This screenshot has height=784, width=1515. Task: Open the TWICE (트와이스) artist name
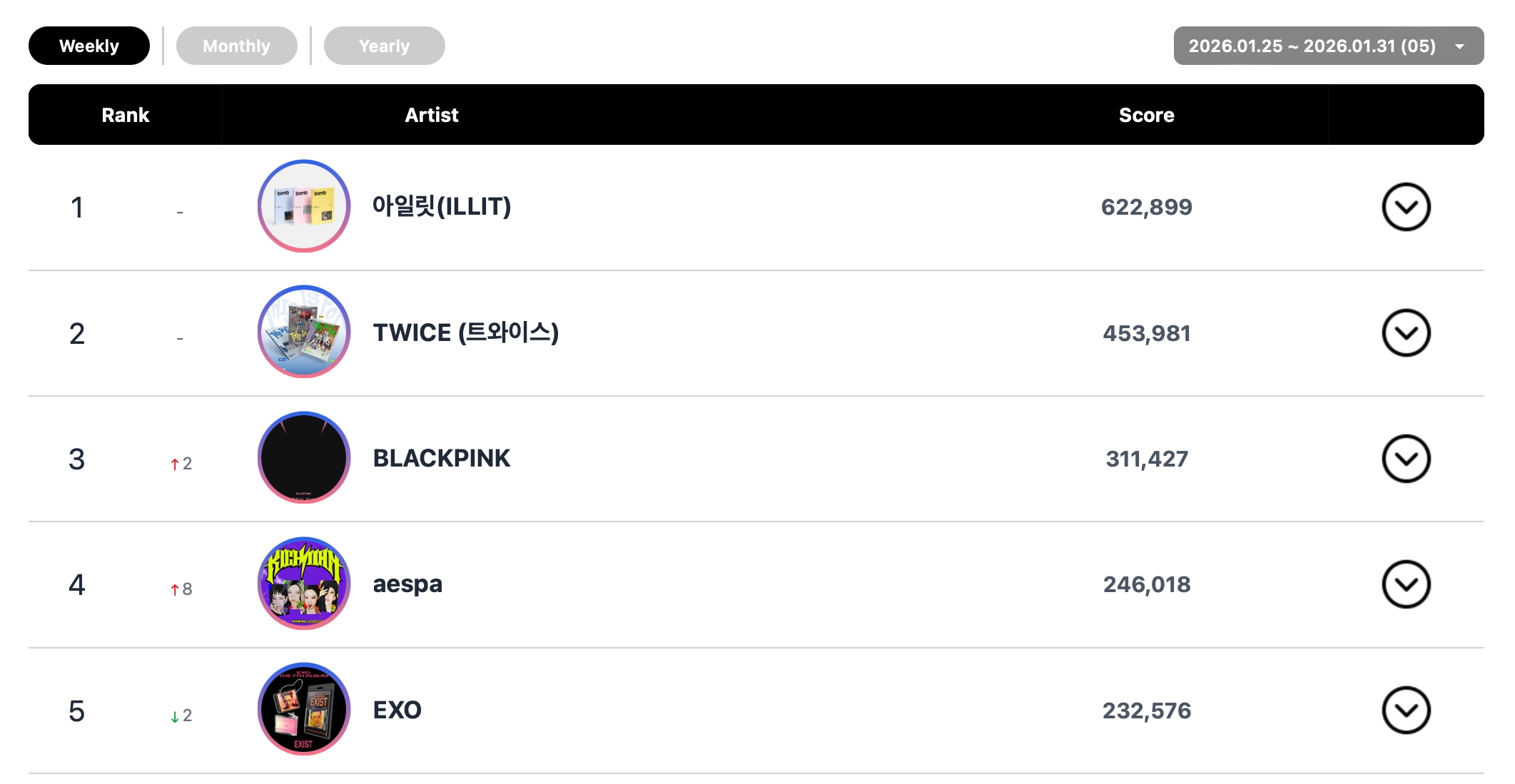(465, 332)
